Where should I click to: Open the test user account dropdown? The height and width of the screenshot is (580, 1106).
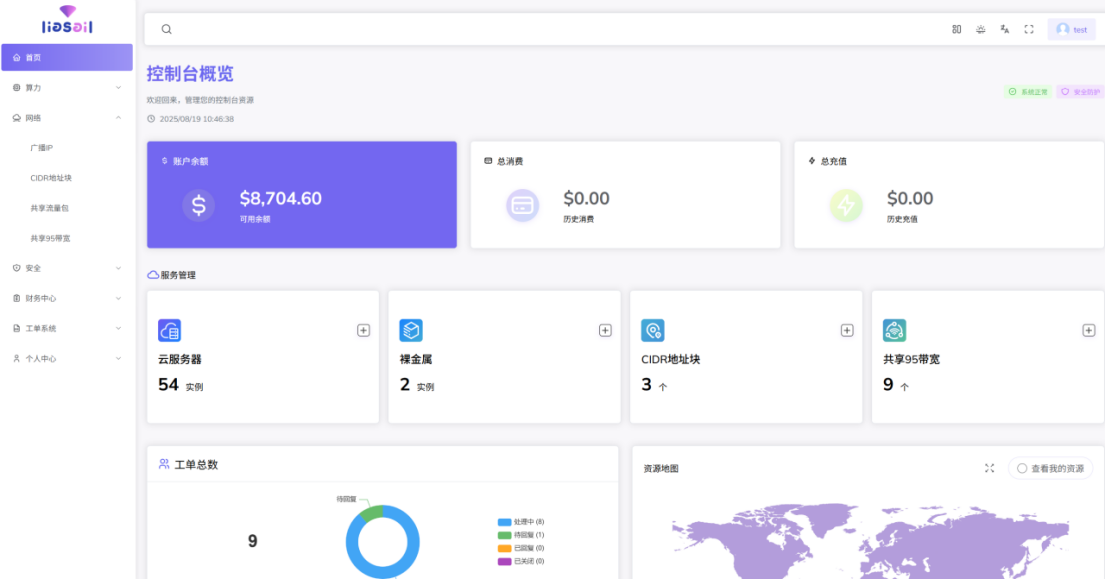(1071, 30)
